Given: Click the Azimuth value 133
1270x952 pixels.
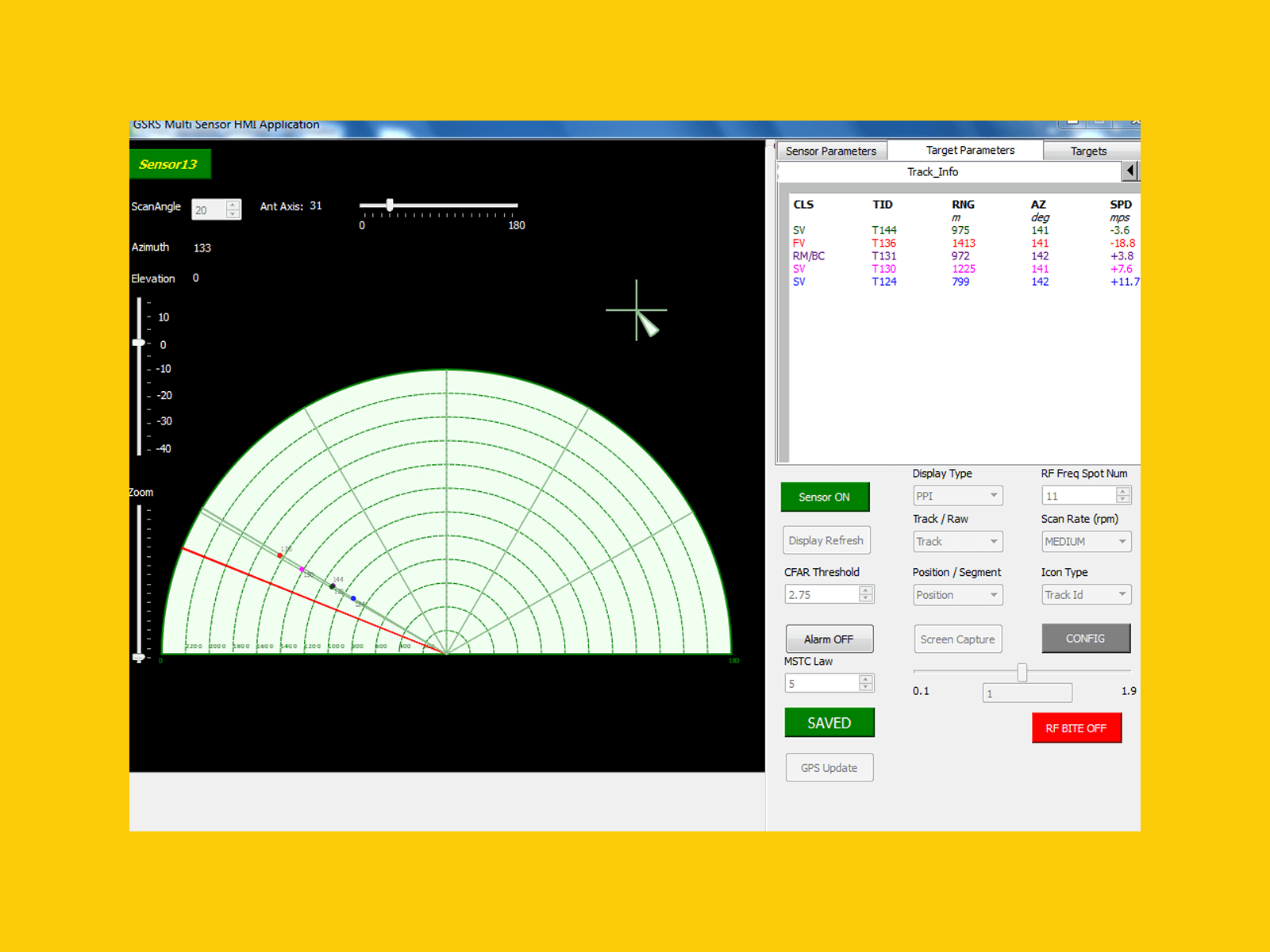Looking at the screenshot, I should (x=202, y=248).
